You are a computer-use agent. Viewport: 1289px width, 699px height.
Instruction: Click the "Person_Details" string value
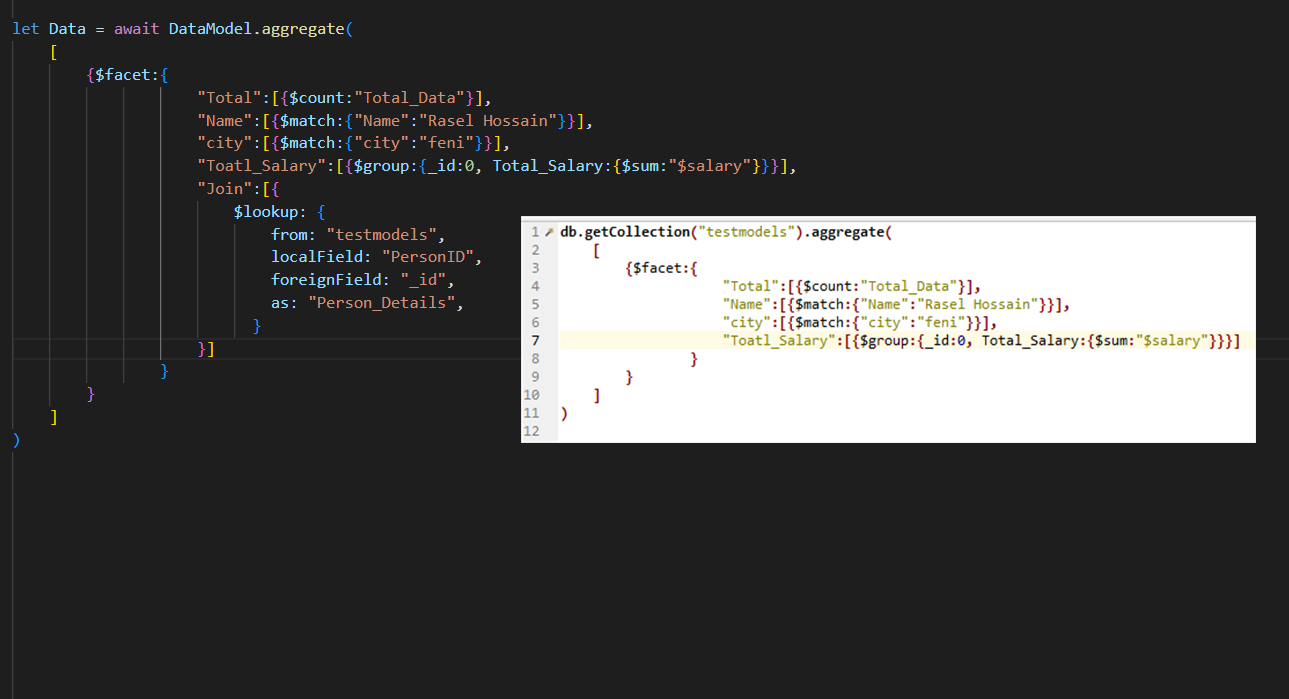click(386, 303)
